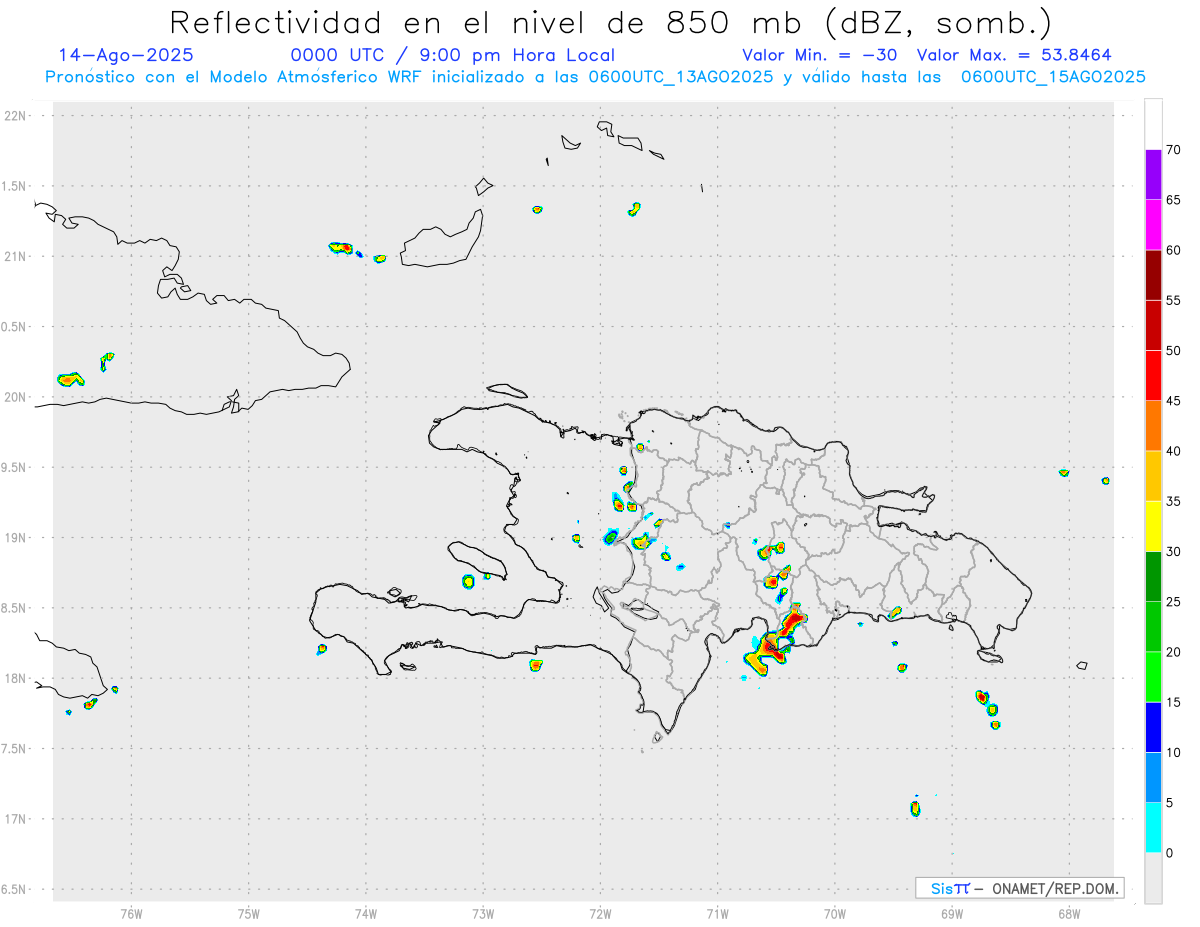The height and width of the screenshot is (927, 1200).
Task: Click the purple 65-70 dBZ legend swatch
Action: [1153, 175]
